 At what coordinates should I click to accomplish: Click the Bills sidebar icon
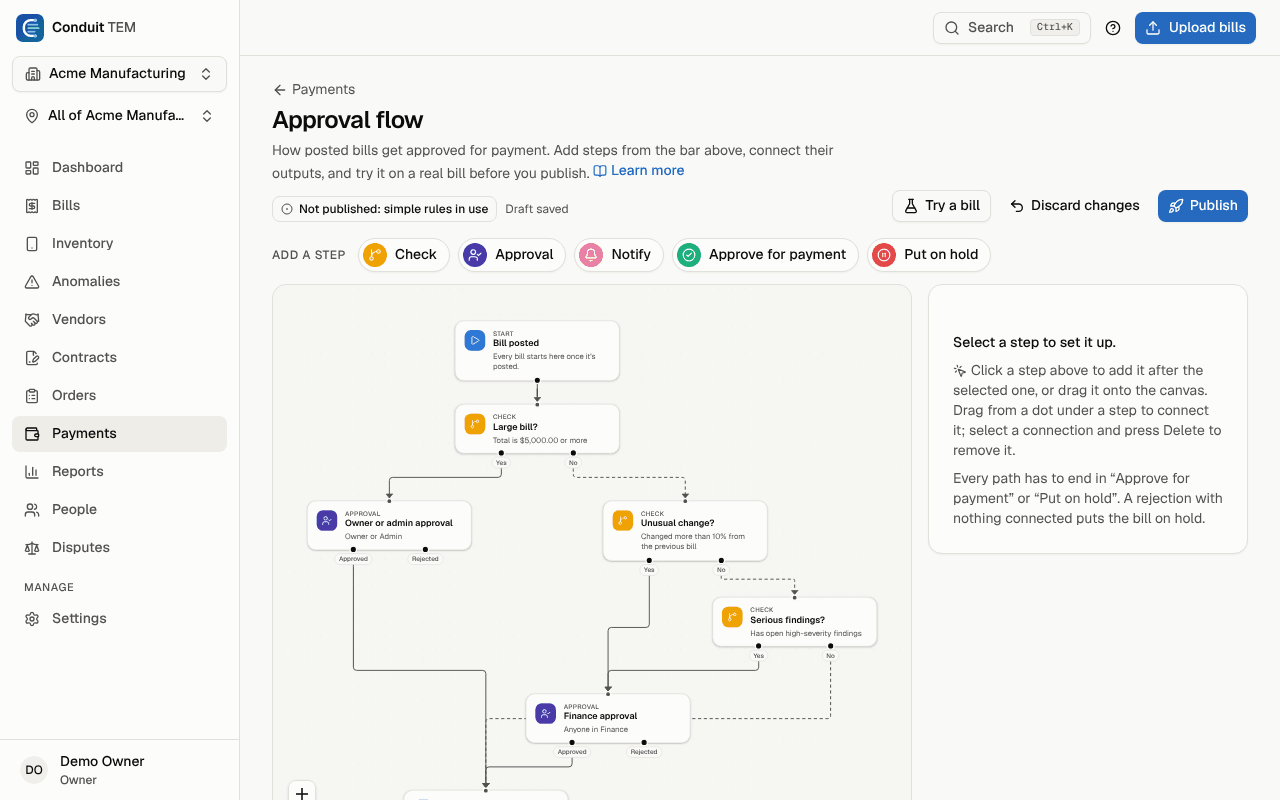coord(32,206)
